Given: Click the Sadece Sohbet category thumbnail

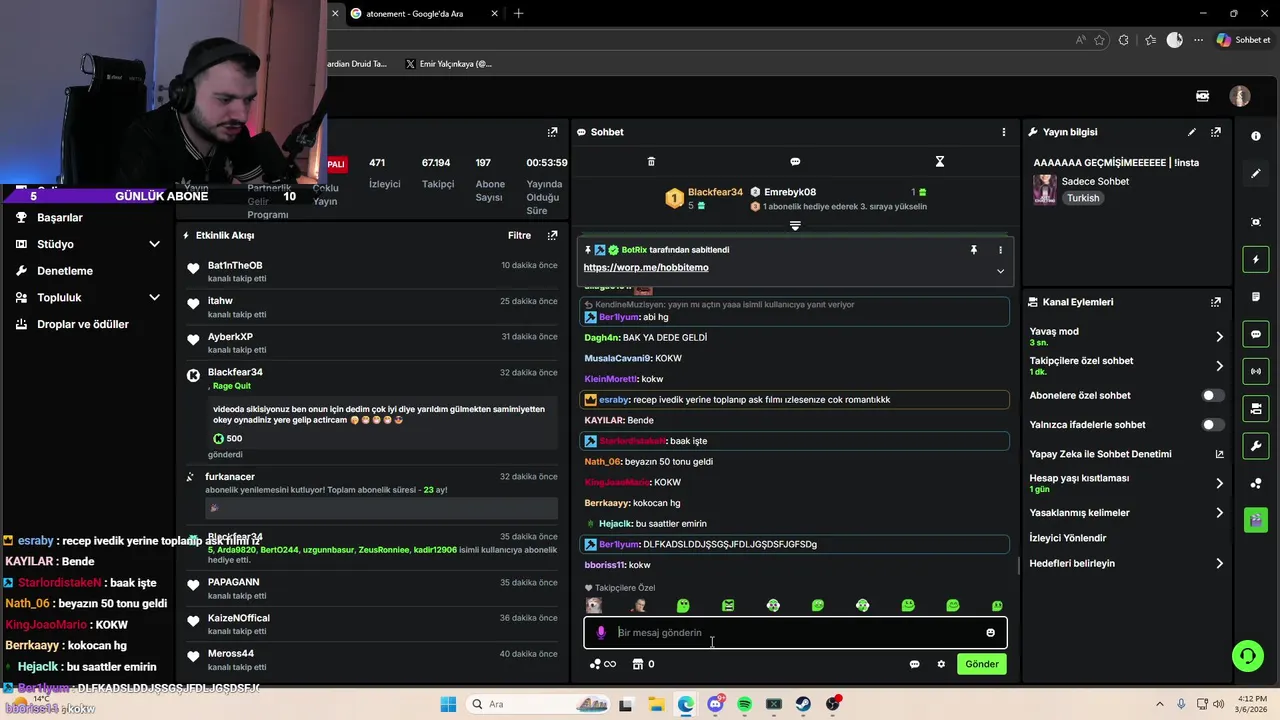Looking at the screenshot, I should tap(1045, 189).
